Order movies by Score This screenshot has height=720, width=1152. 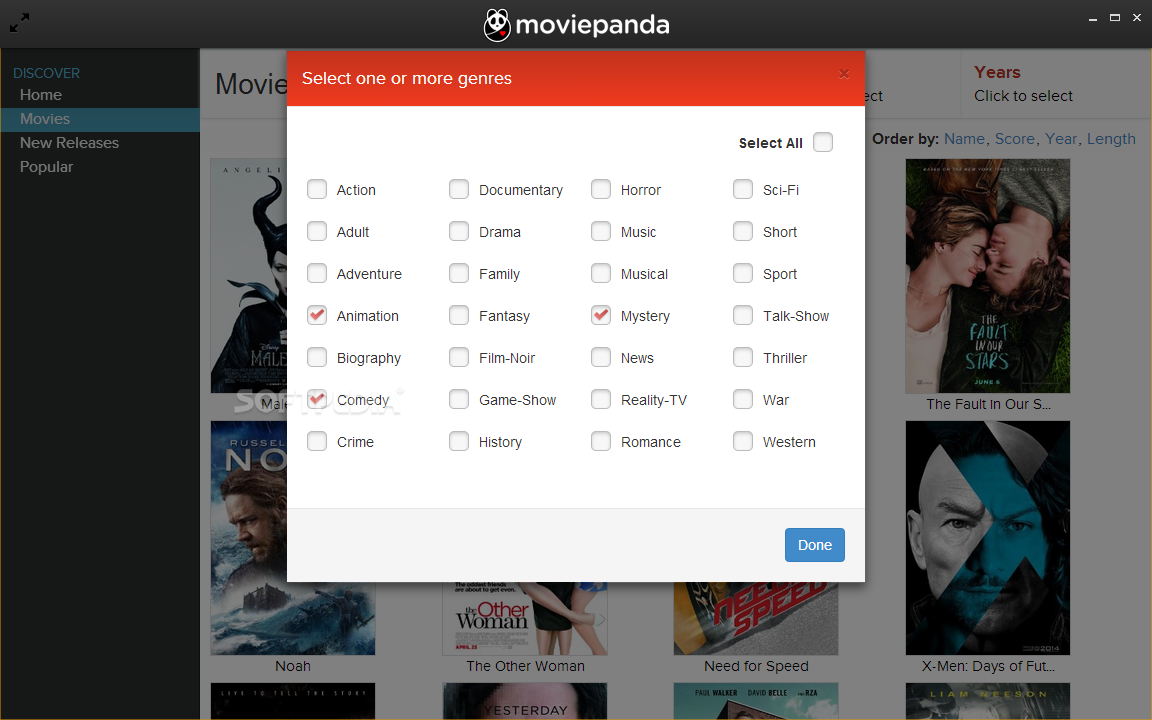(x=1015, y=139)
